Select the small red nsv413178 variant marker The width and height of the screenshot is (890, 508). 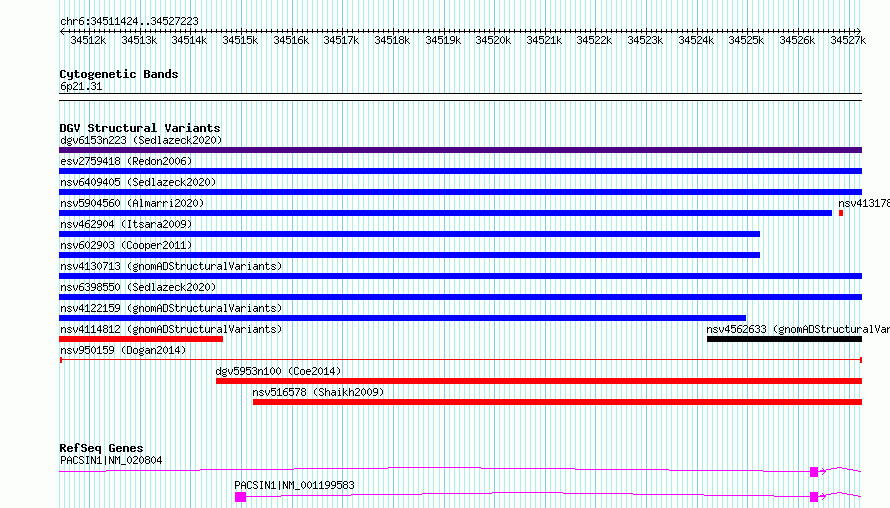(x=841, y=213)
